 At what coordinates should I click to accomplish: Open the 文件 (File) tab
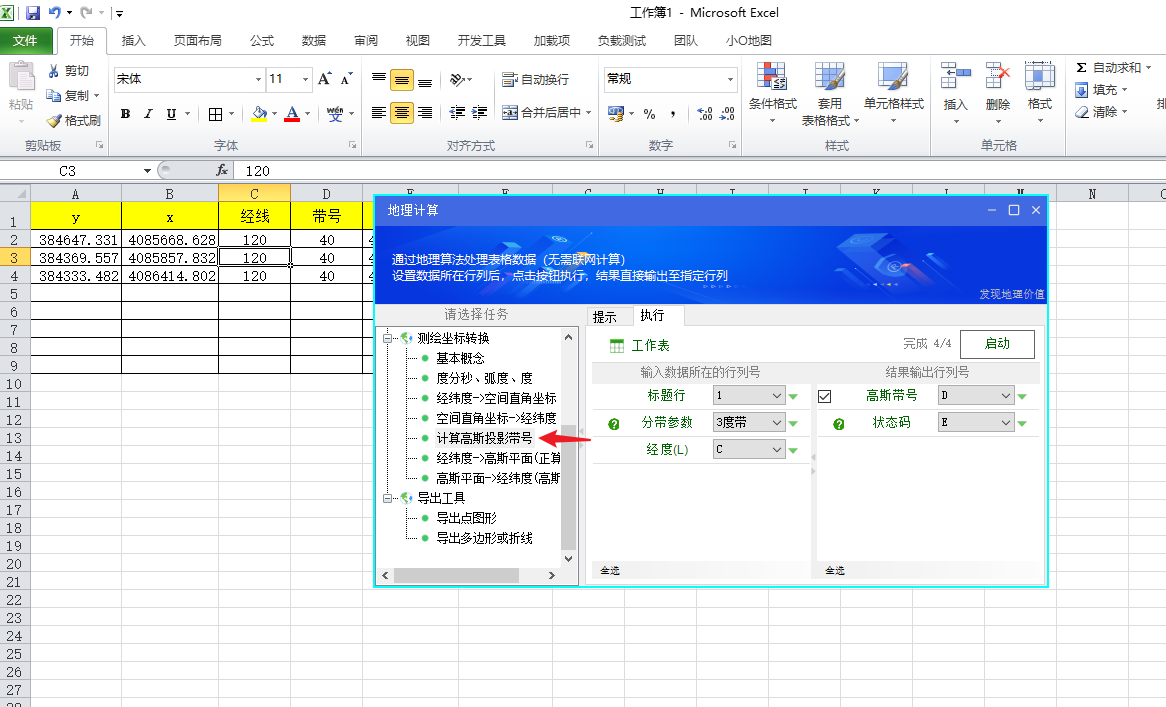pos(25,41)
